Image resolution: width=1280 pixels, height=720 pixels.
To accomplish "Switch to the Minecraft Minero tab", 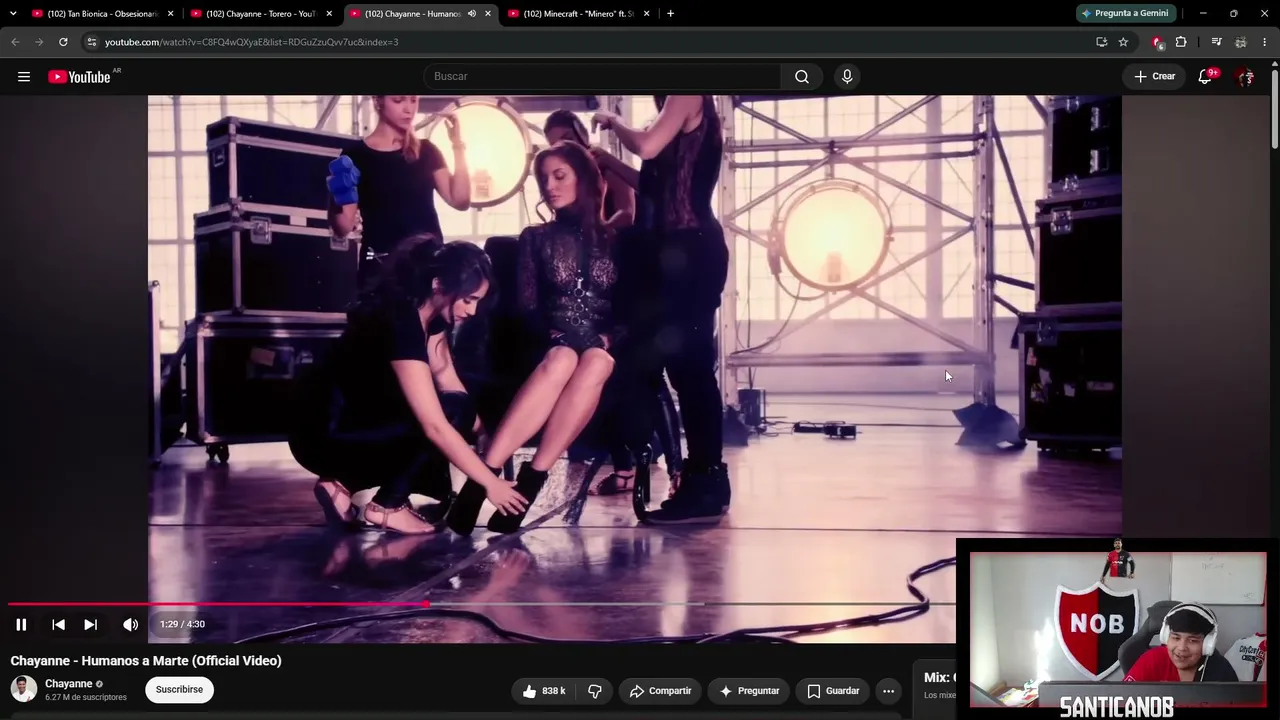I will pyautogui.click(x=578, y=14).
